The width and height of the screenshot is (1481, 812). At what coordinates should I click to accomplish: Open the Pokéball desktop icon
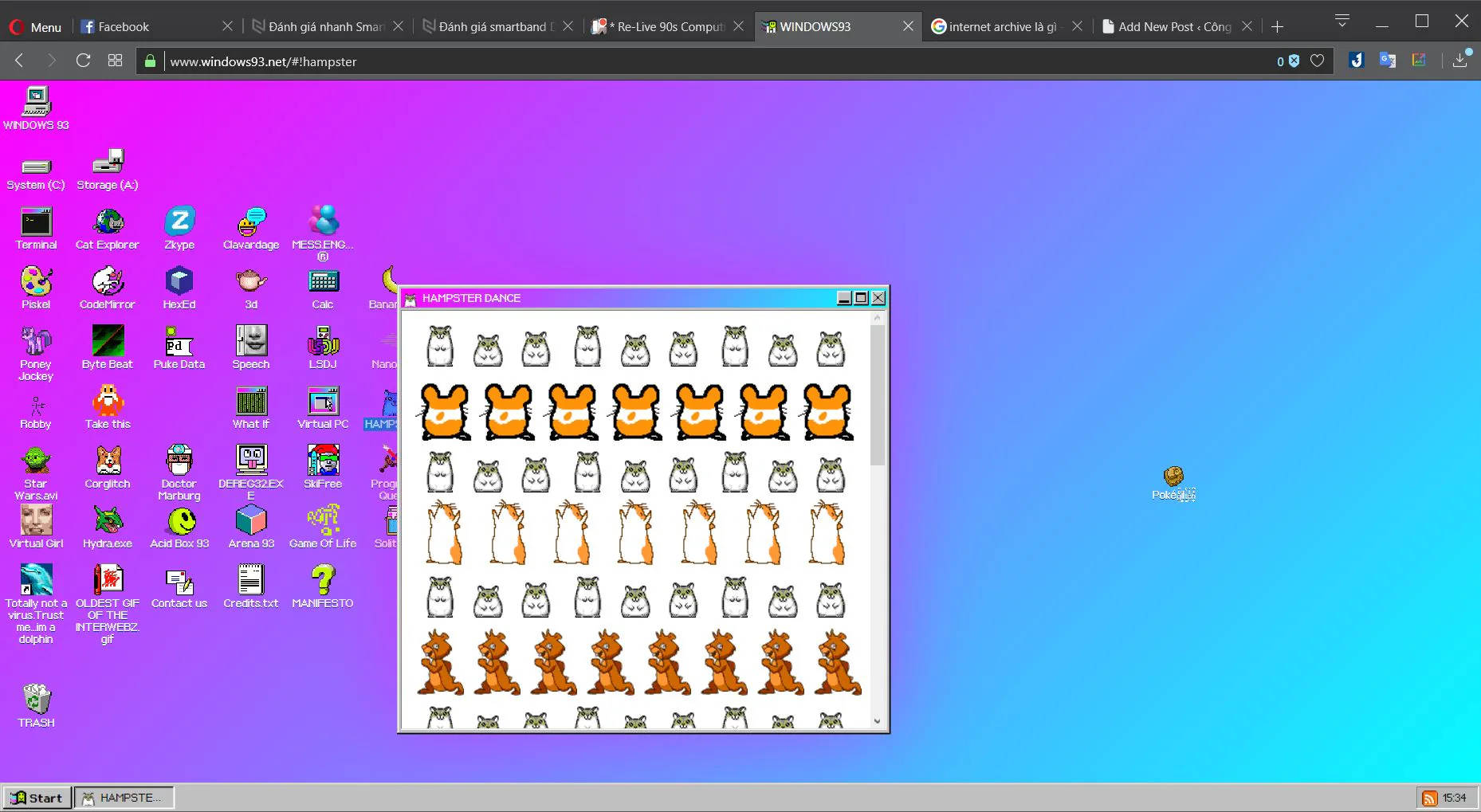click(1173, 484)
